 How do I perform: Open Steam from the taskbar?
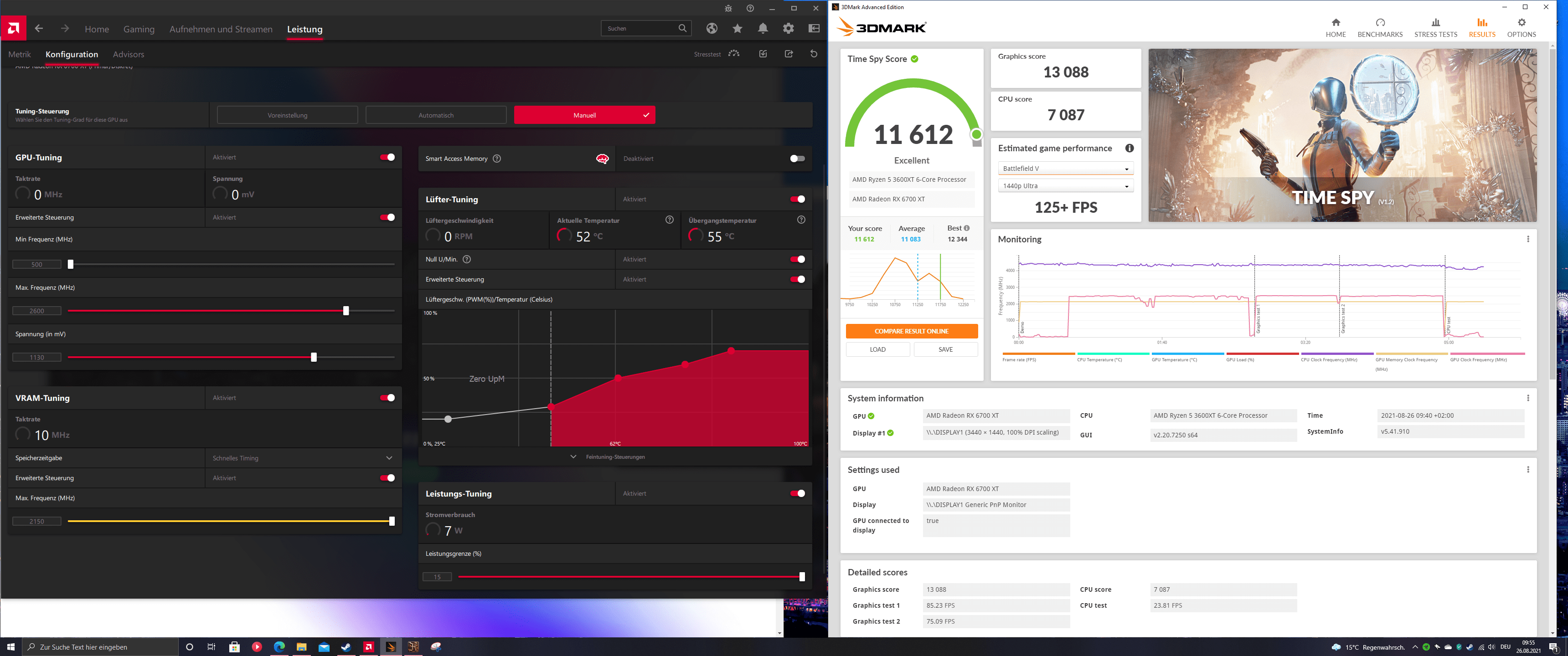click(346, 647)
